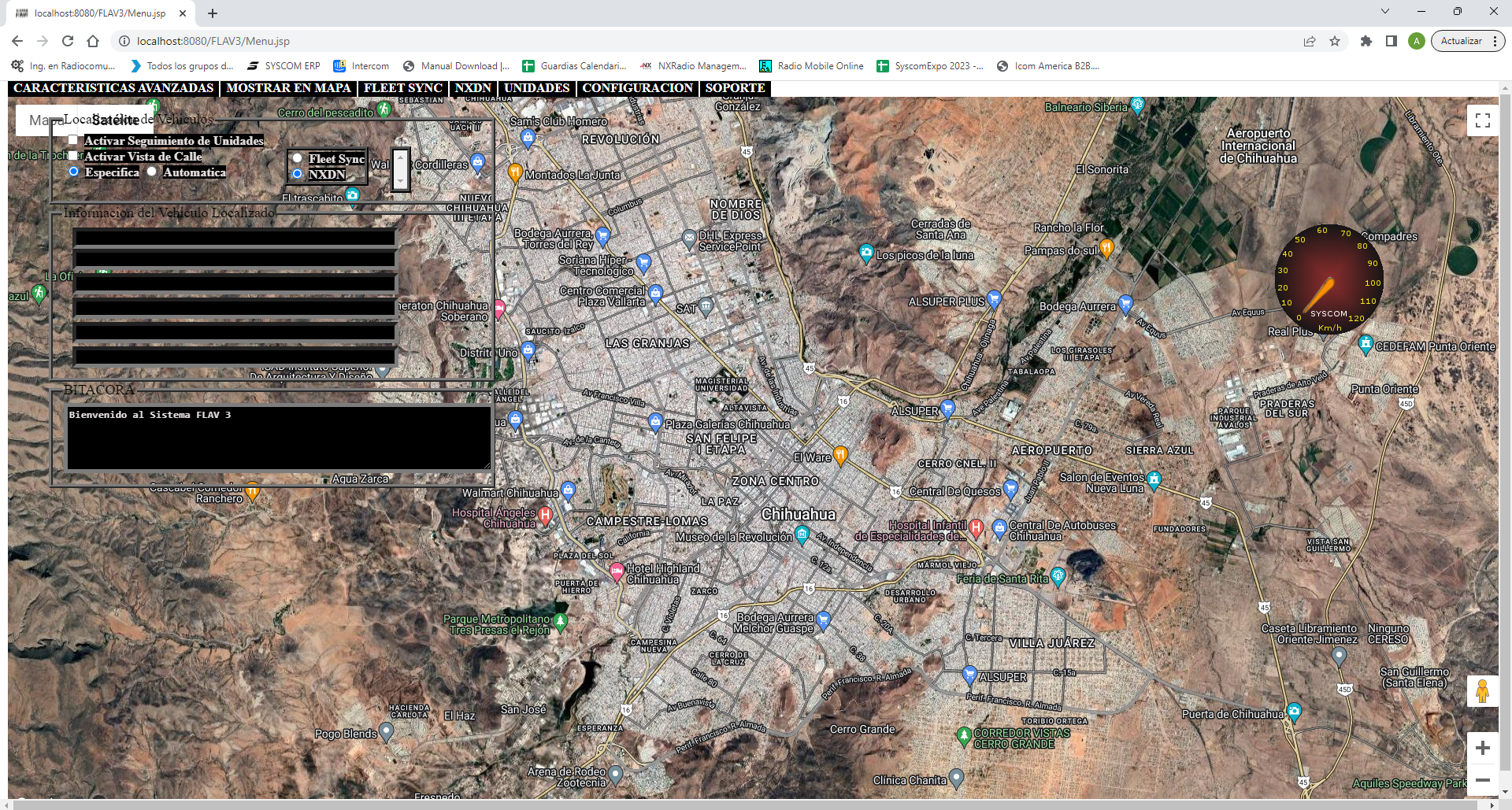Click the Hospital Ángeles Chihuahua marker

[x=544, y=516]
